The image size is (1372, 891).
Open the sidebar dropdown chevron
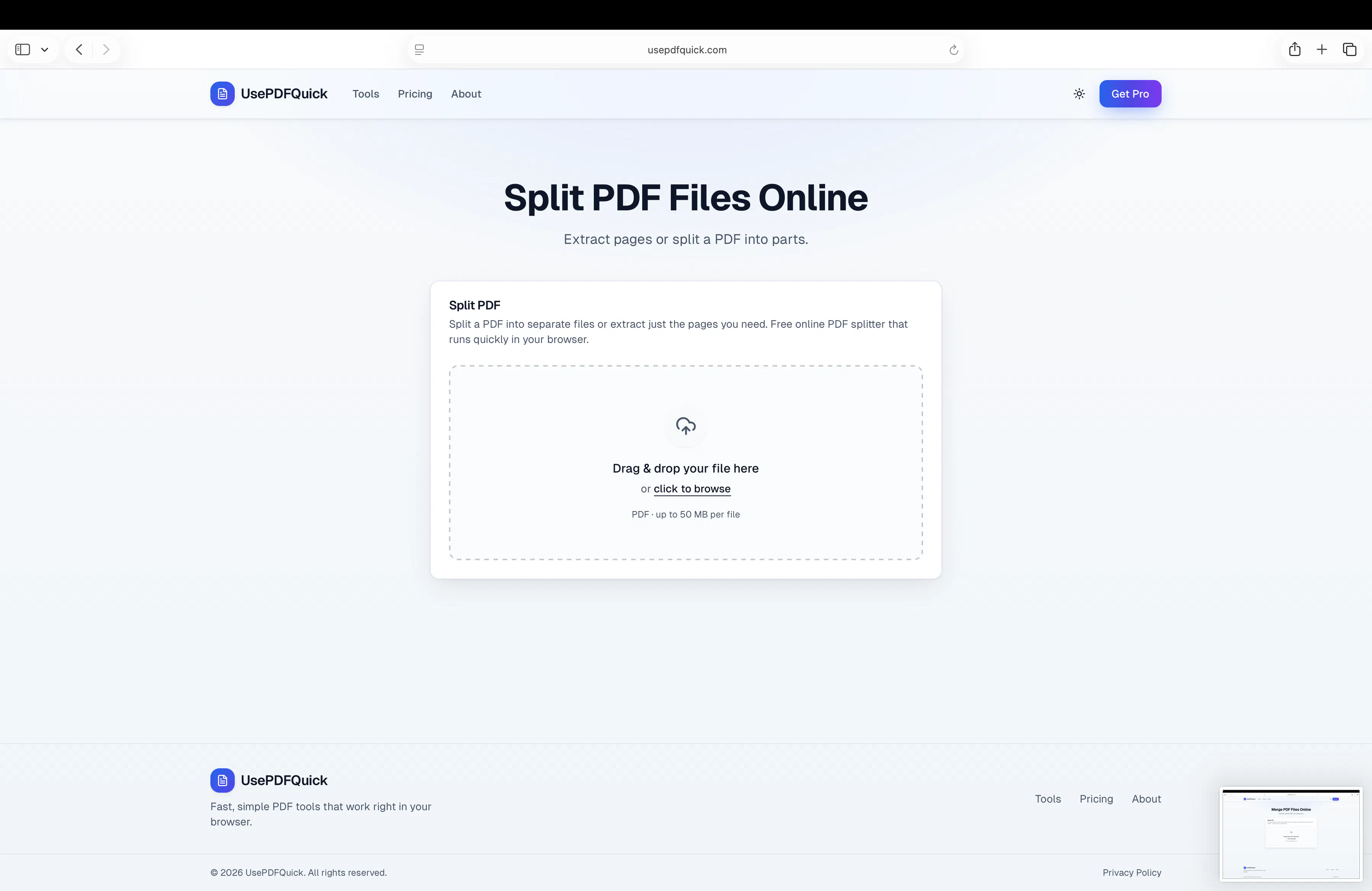(44, 50)
